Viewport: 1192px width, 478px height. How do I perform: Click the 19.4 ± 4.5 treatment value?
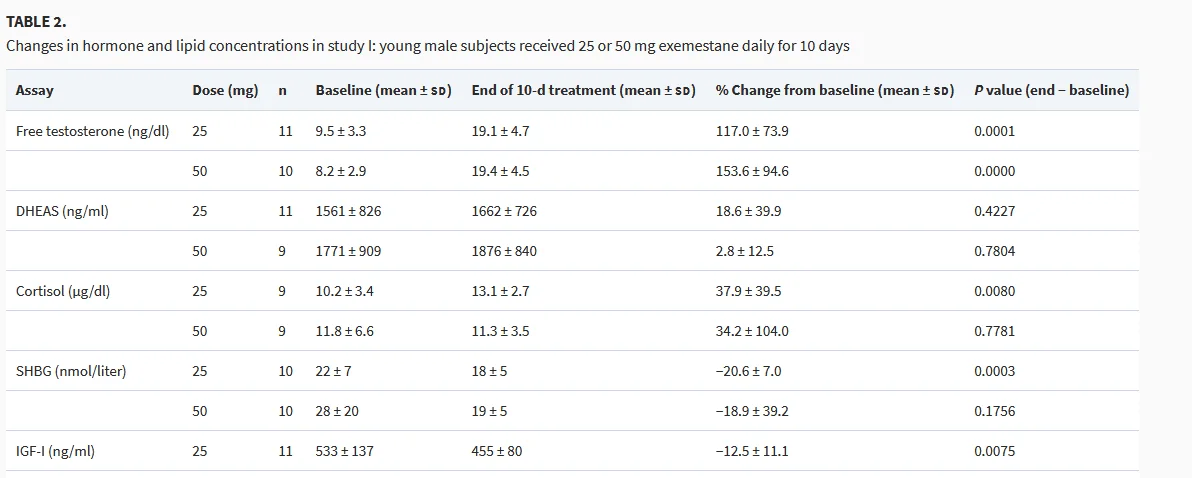(500, 171)
